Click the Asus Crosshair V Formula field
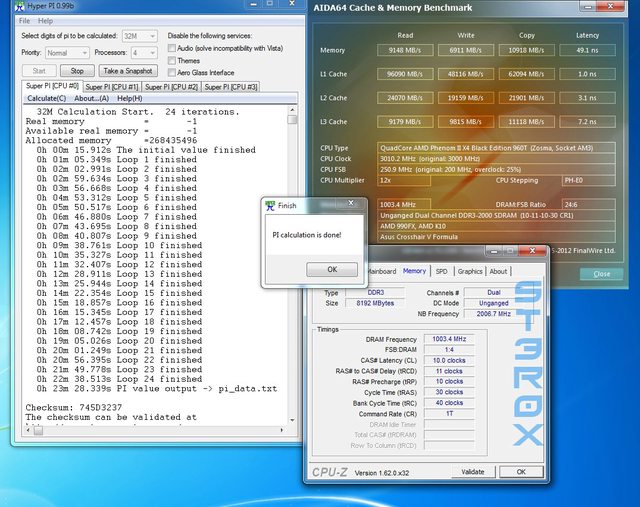 [x=496, y=237]
